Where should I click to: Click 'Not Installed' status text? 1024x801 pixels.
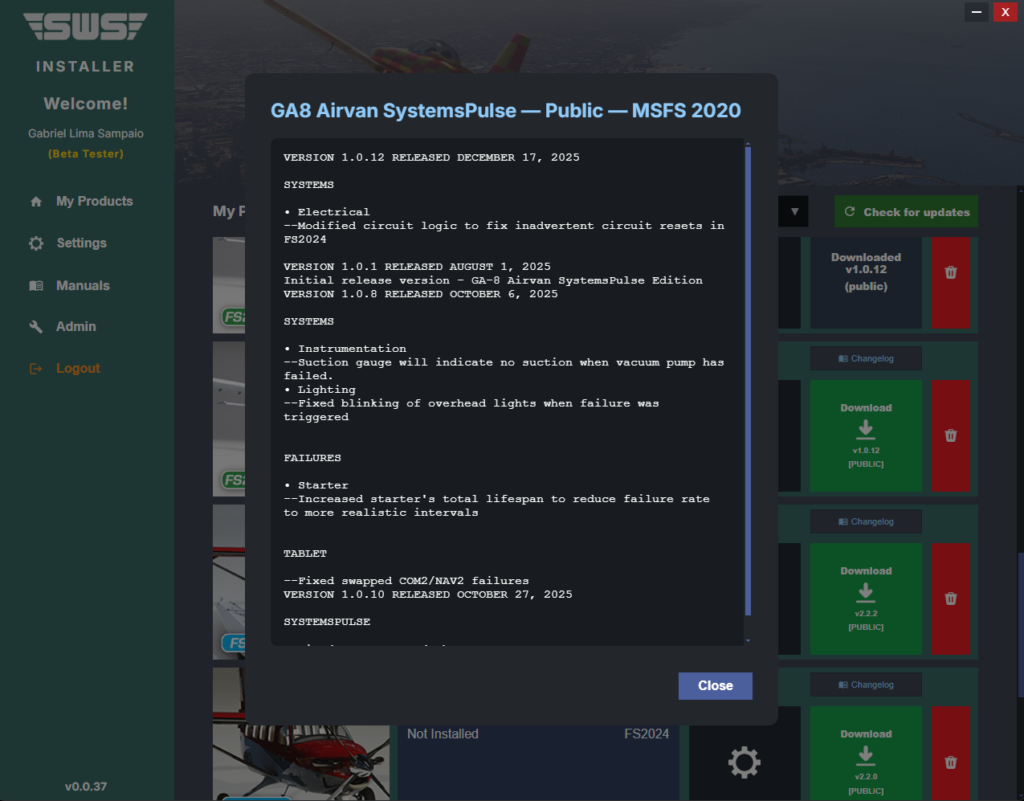coord(443,734)
